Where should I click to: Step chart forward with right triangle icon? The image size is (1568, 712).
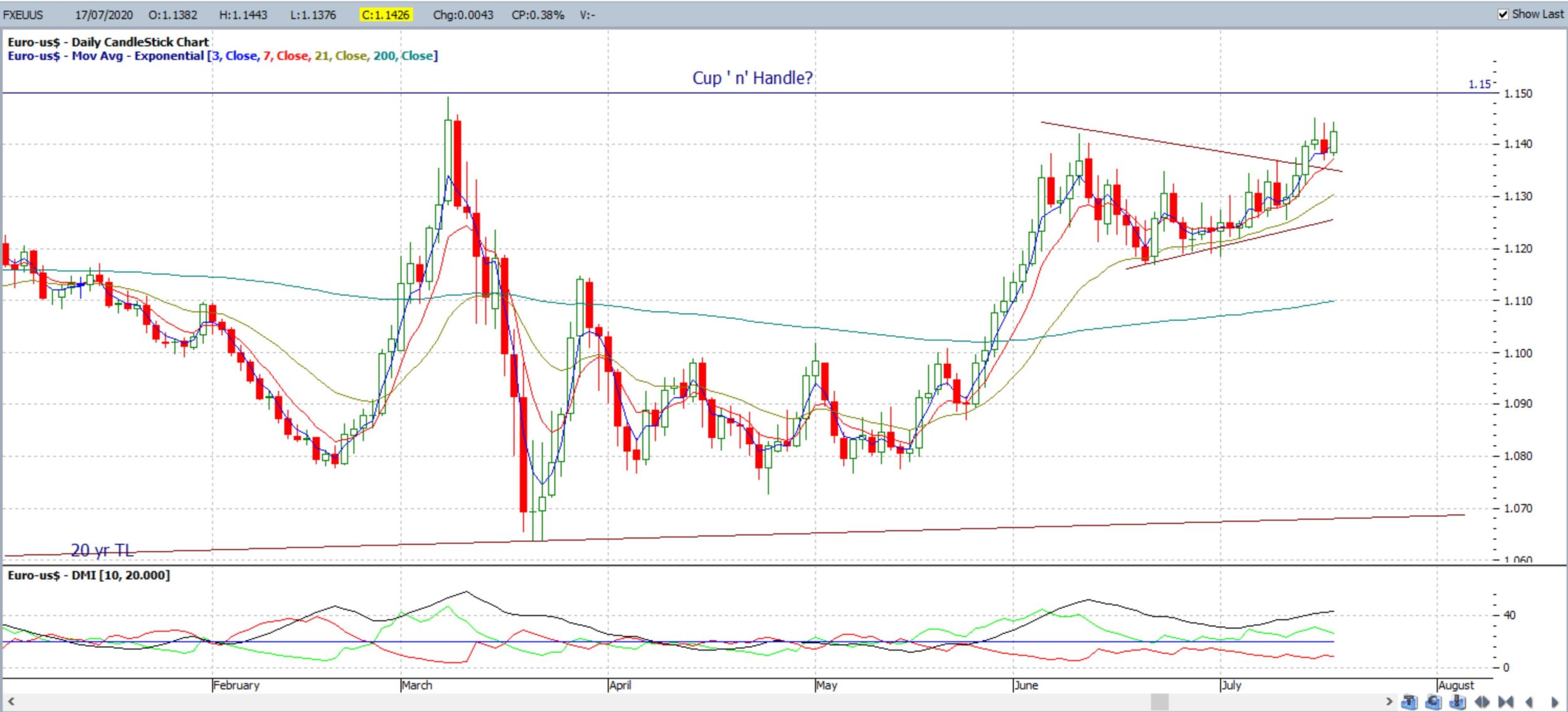(1555, 701)
